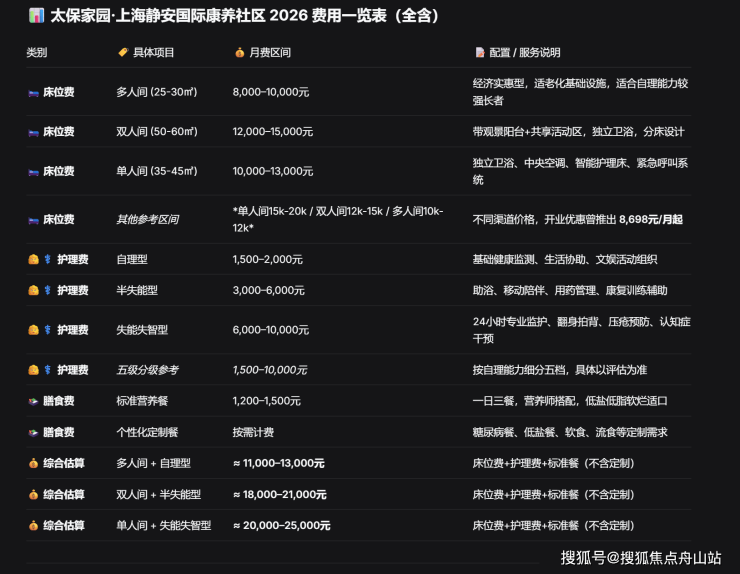Select the price 6,000–10,000元
Screen dimensions: 740x574
(x=271, y=330)
